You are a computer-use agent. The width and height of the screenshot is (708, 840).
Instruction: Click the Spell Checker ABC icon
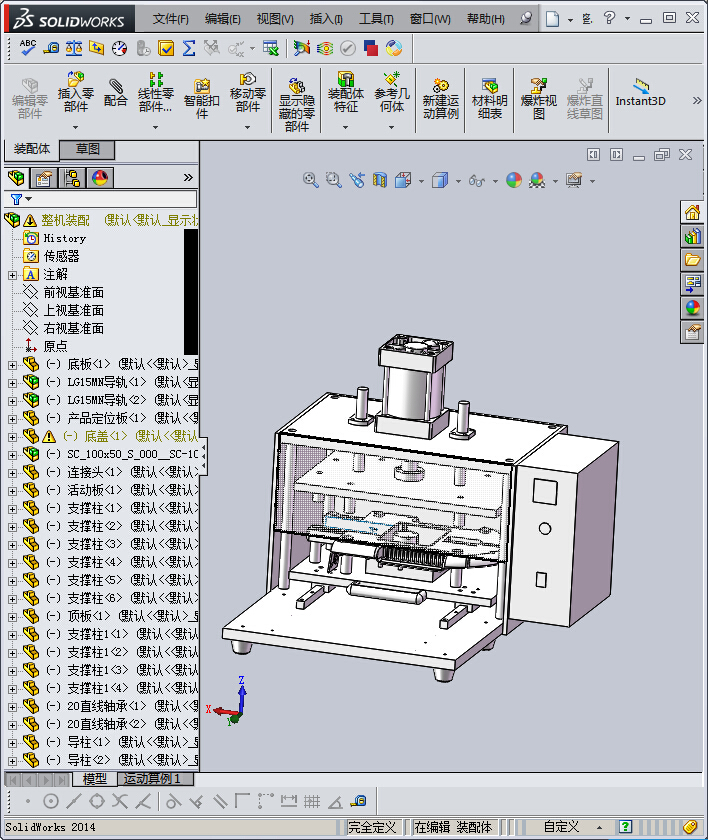pos(27,48)
